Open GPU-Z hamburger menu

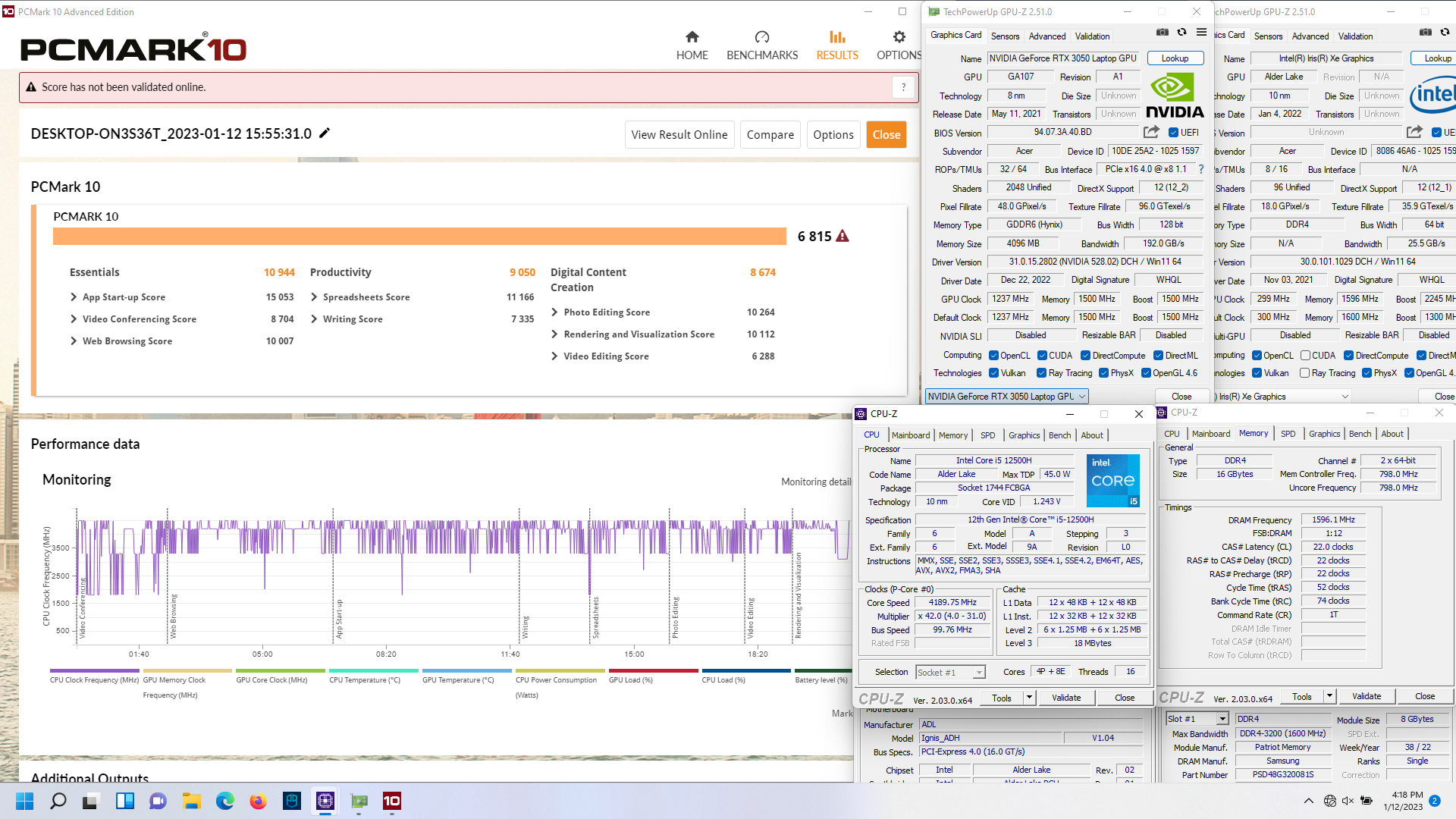[1202, 33]
